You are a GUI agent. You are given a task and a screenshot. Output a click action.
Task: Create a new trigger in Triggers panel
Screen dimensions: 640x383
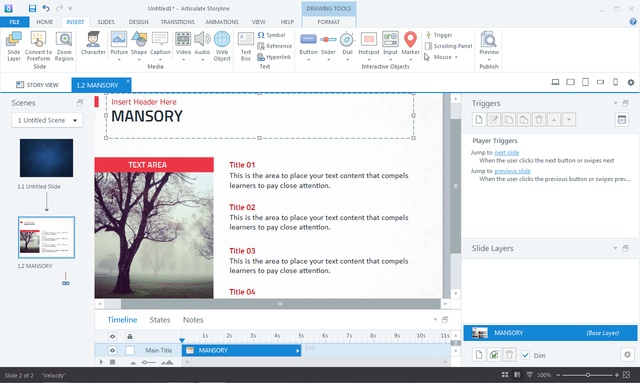(479, 120)
